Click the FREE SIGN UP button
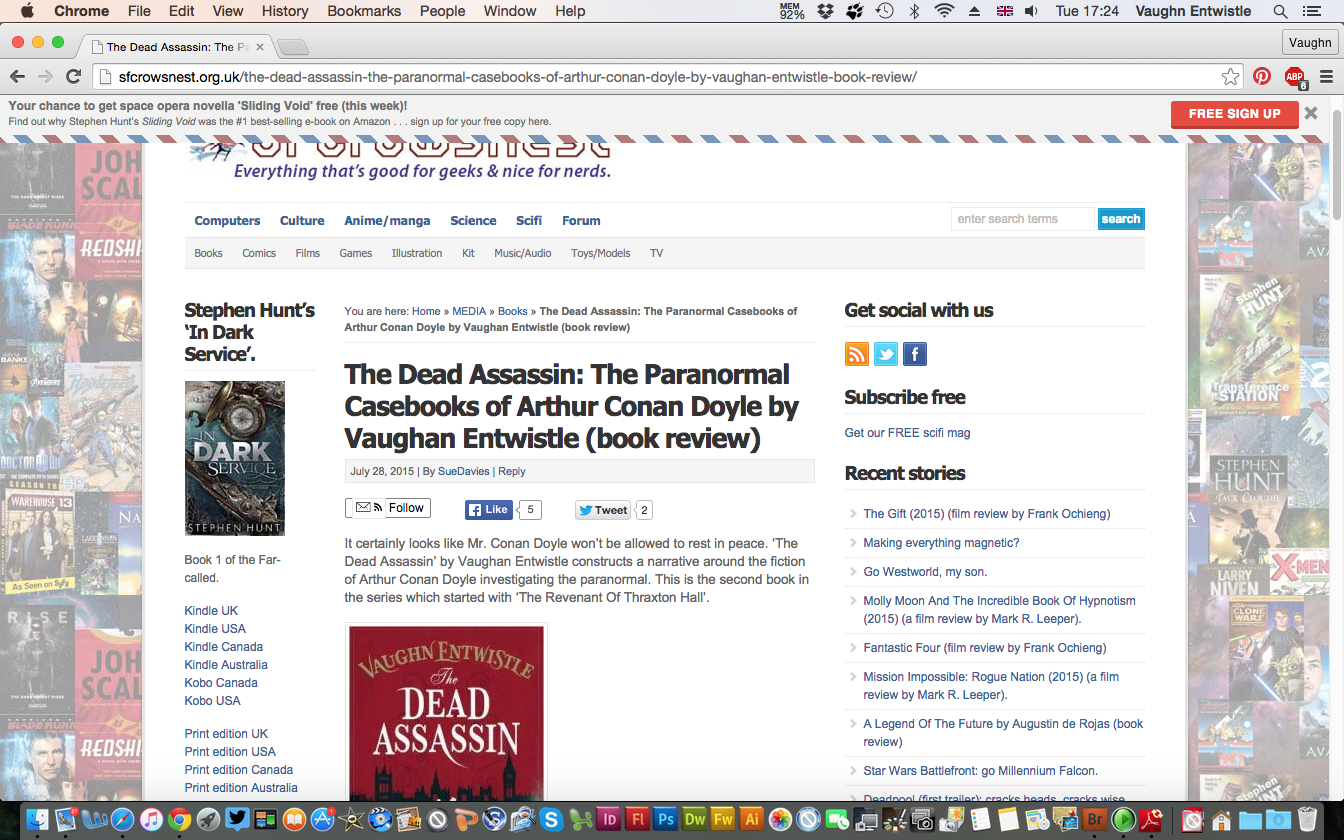This screenshot has width=1344, height=840. pyautogui.click(x=1234, y=114)
